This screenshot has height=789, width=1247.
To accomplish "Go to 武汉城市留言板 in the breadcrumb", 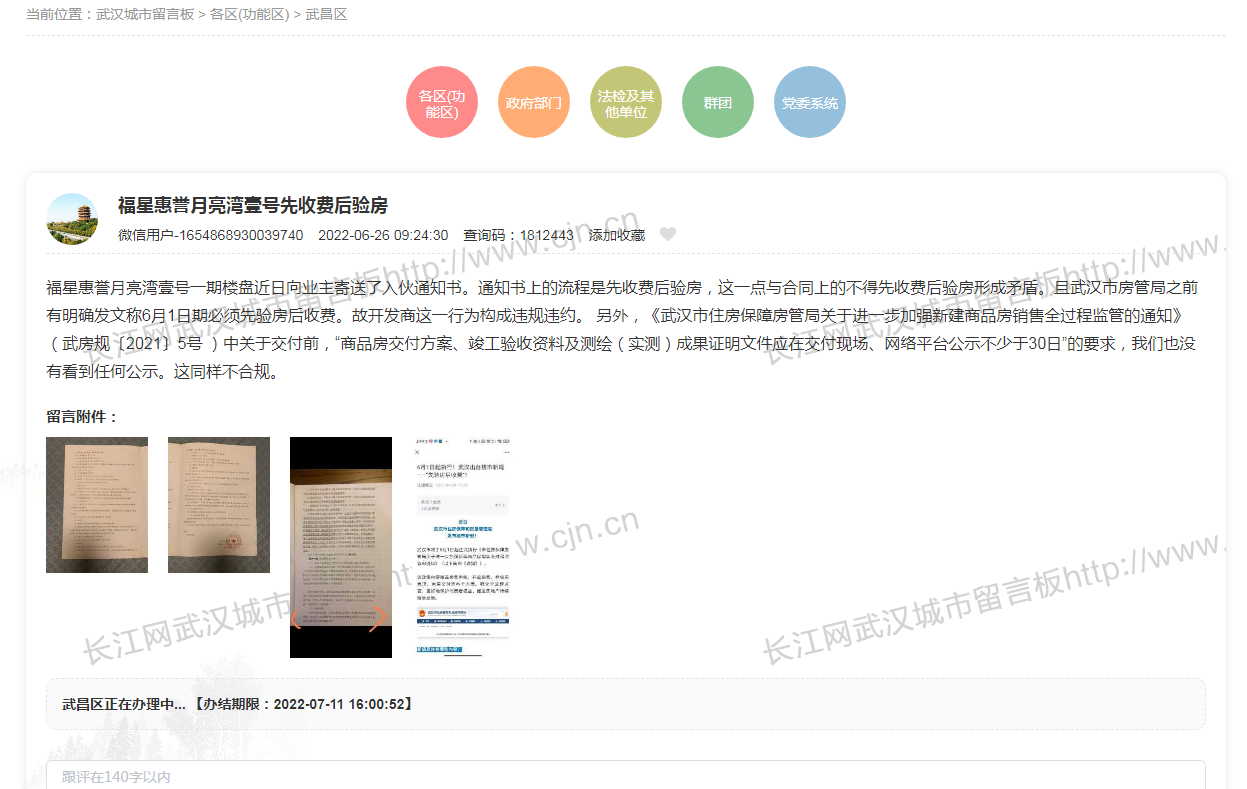I will point(145,15).
